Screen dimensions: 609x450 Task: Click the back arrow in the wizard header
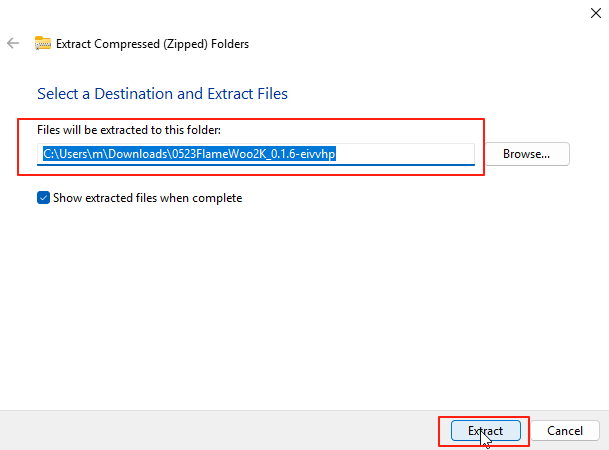point(13,44)
